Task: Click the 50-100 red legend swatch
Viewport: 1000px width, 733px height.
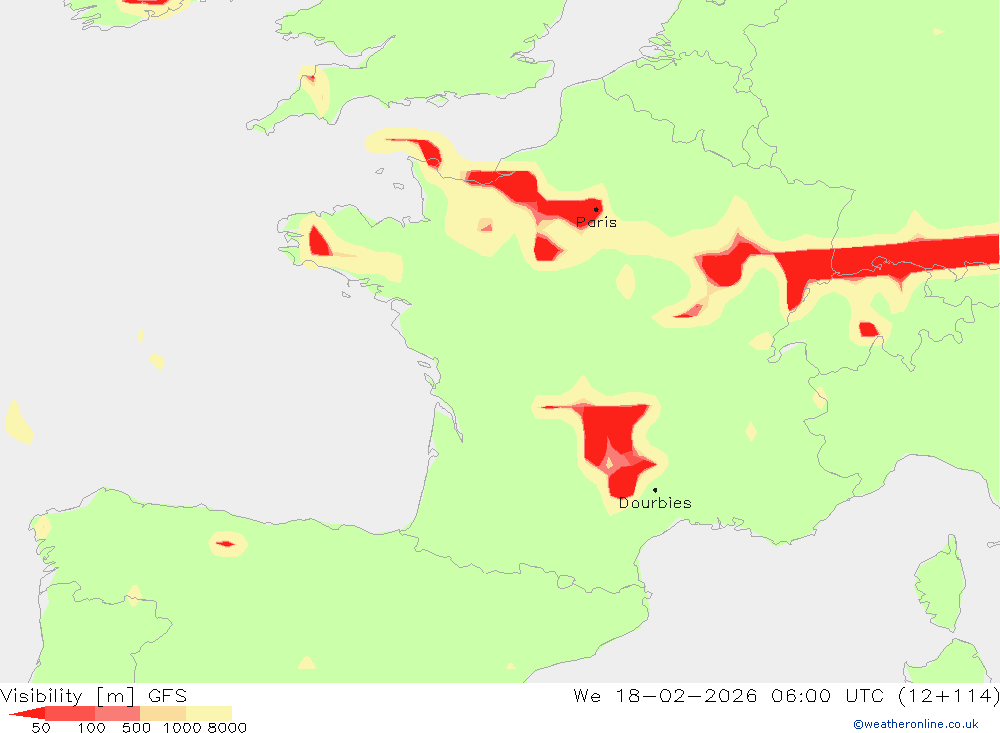Action: pyautogui.click(x=70, y=713)
